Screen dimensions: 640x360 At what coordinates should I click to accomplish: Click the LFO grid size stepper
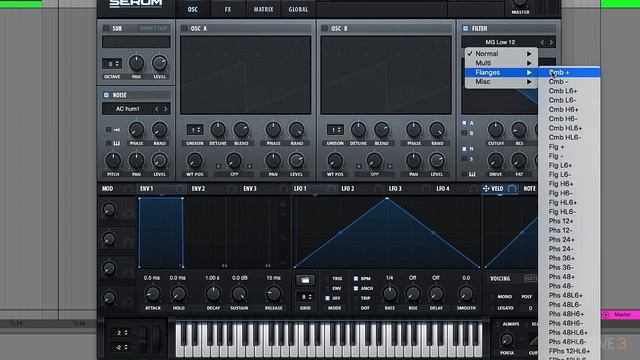[x=305, y=297]
